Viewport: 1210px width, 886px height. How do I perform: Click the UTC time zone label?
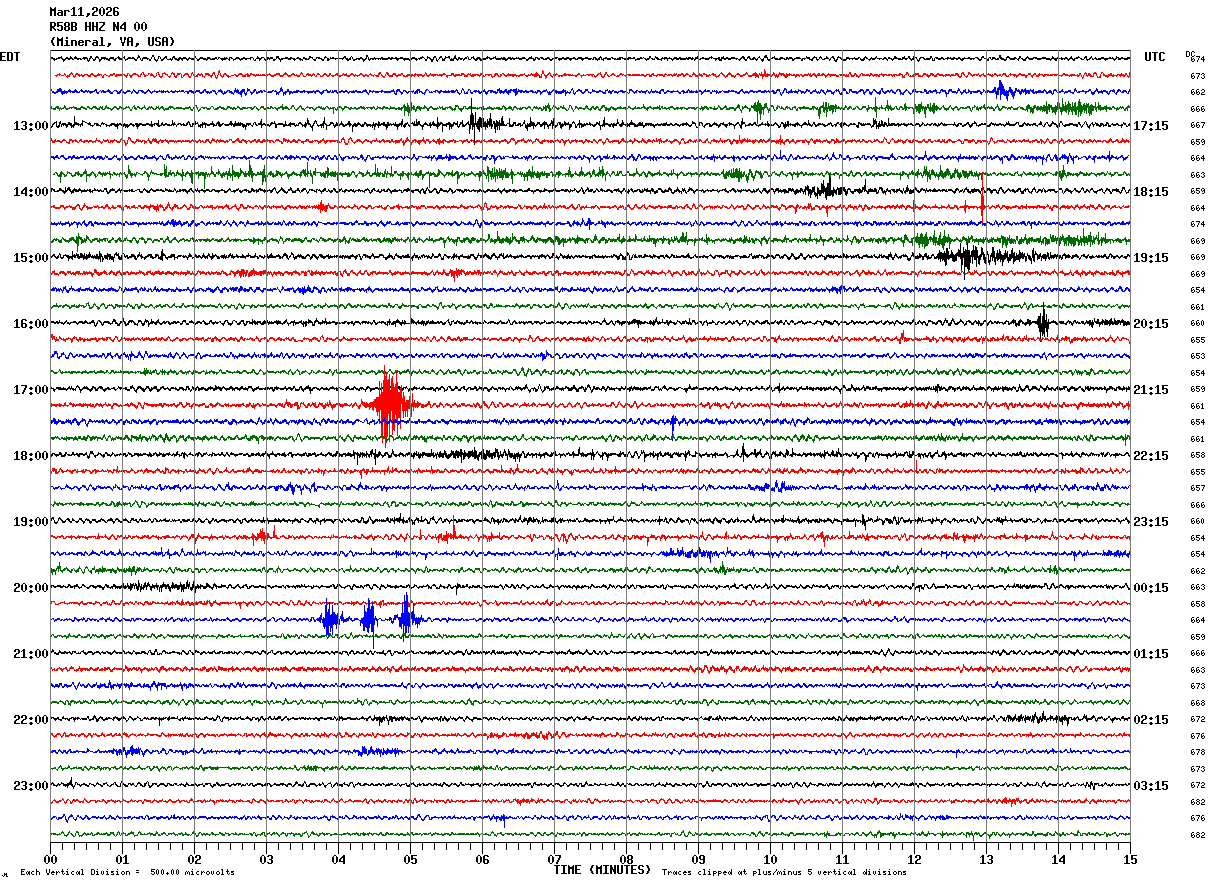(x=1155, y=57)
